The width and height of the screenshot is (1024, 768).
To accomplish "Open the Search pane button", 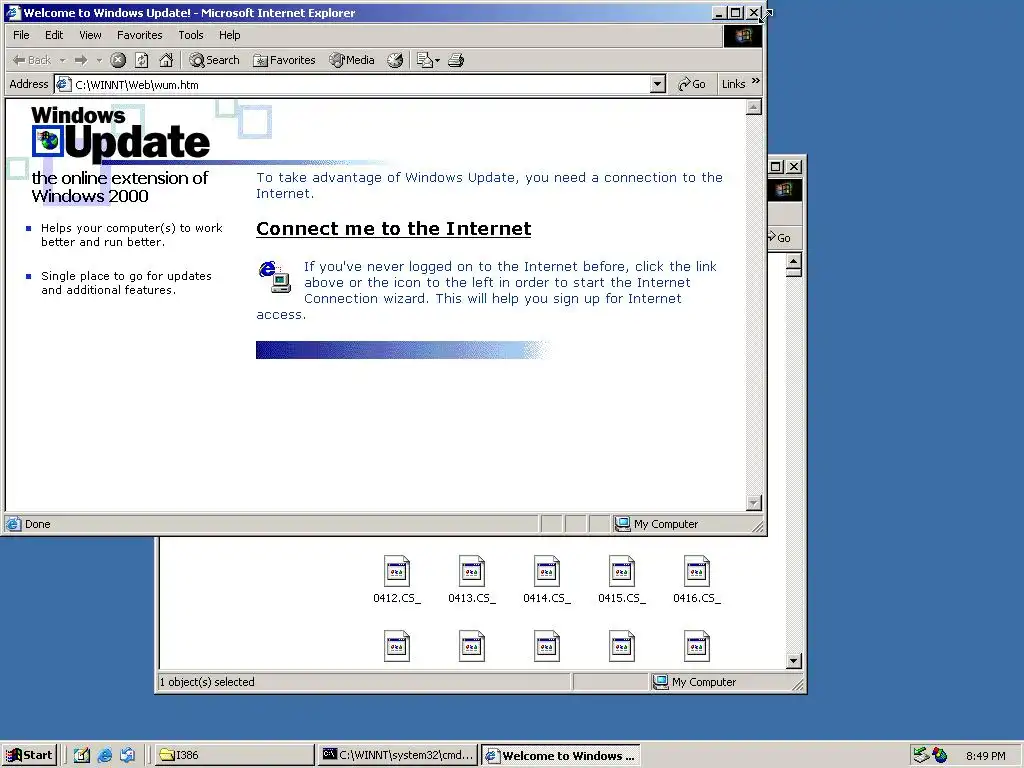I will [x=214, y=60].
